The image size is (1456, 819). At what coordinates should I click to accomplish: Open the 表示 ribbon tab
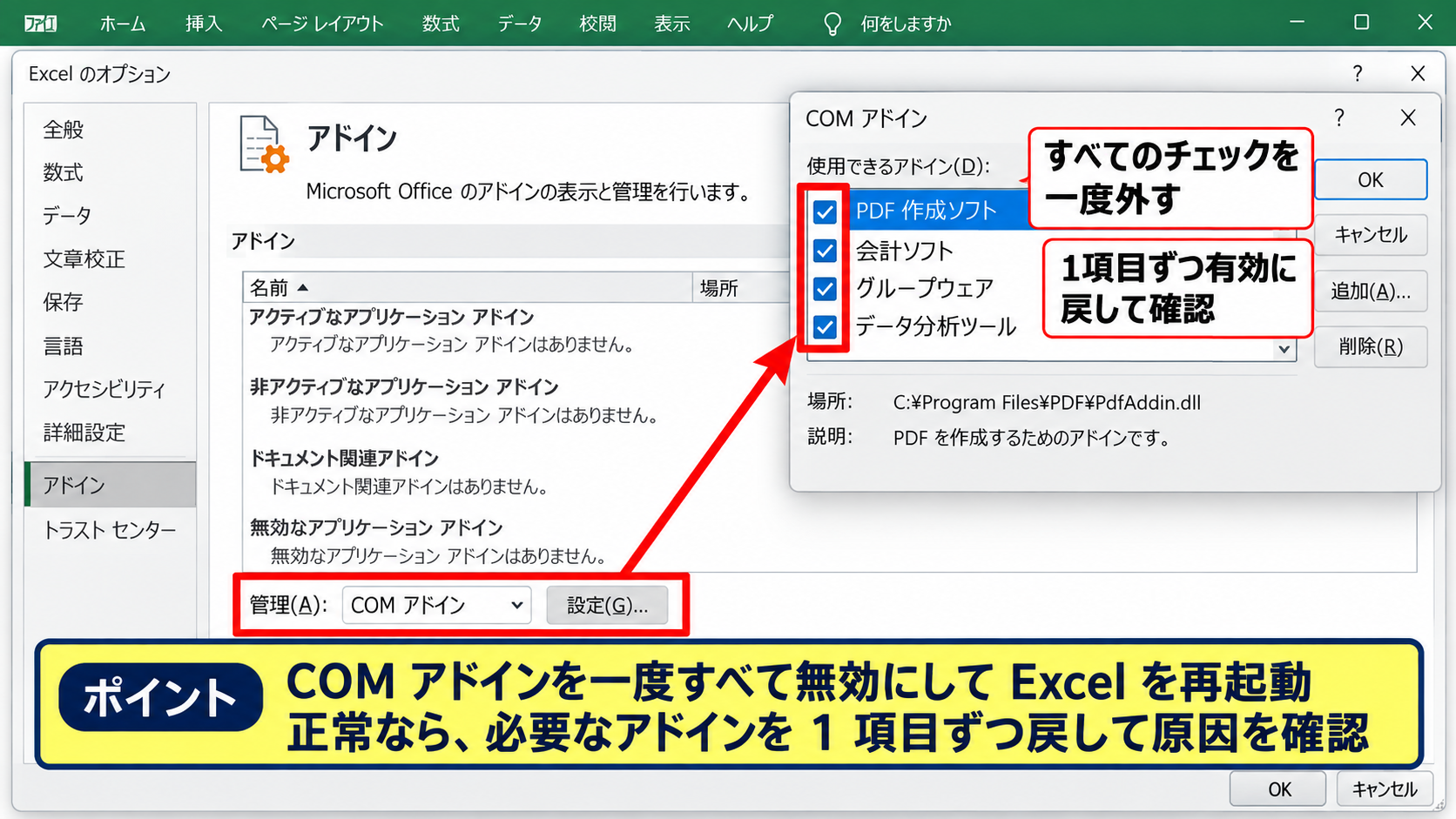[672, 23]
